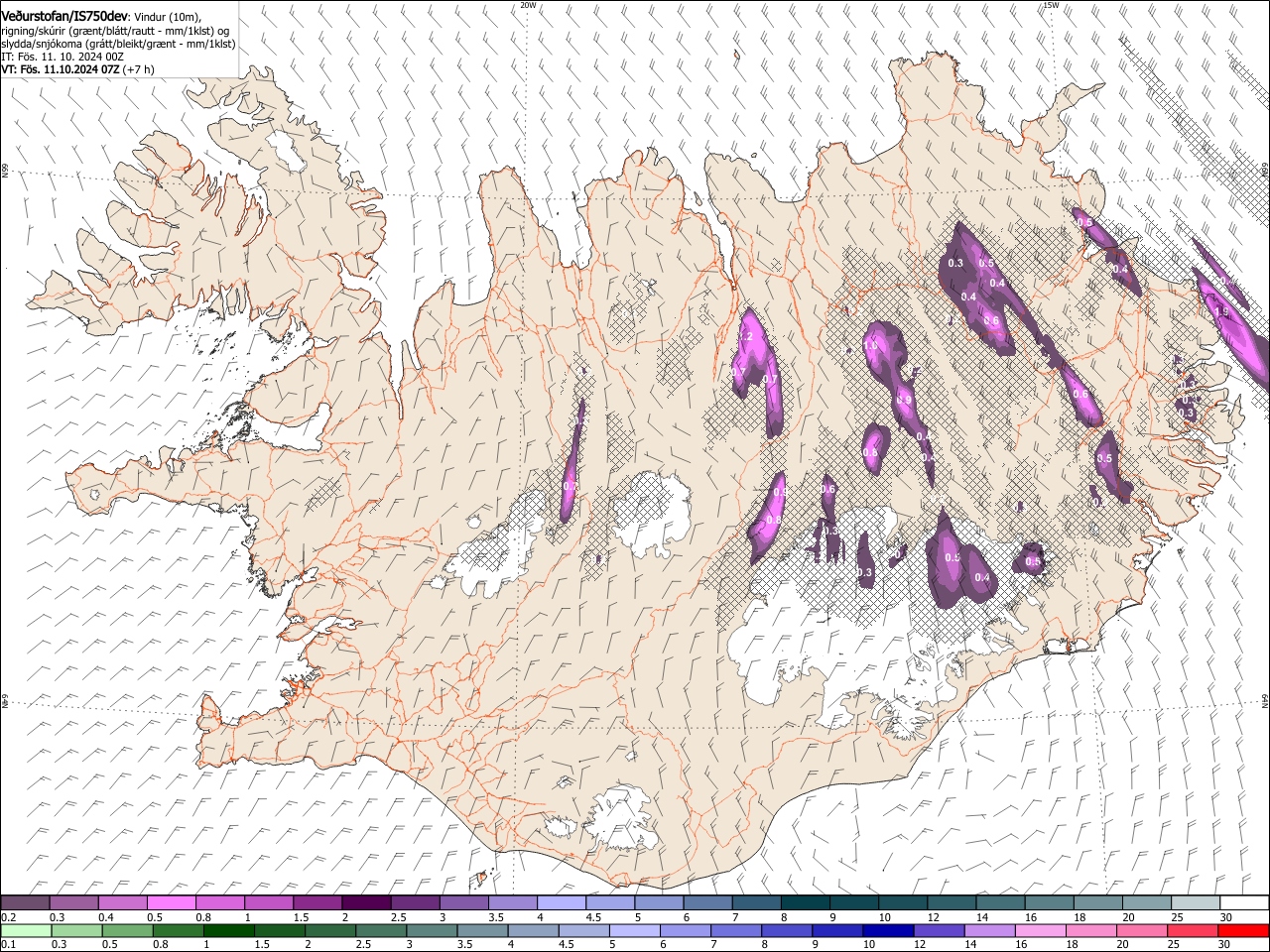1270x952 pixels.
Task: Pick the darkest green 1–1.5 swatch in lower legend
Action: click(x=227, y=930)
